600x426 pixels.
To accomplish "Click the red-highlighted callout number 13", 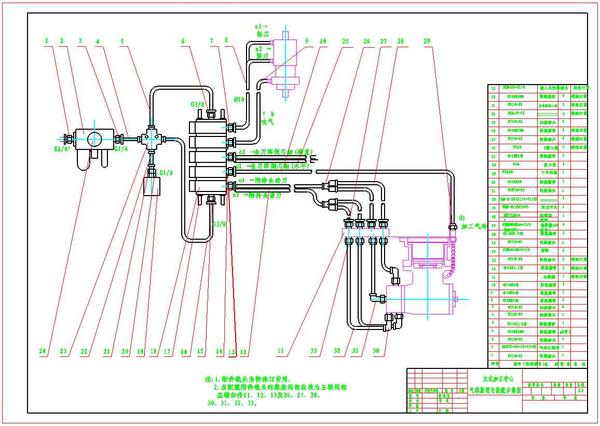I will pos(232,352).
